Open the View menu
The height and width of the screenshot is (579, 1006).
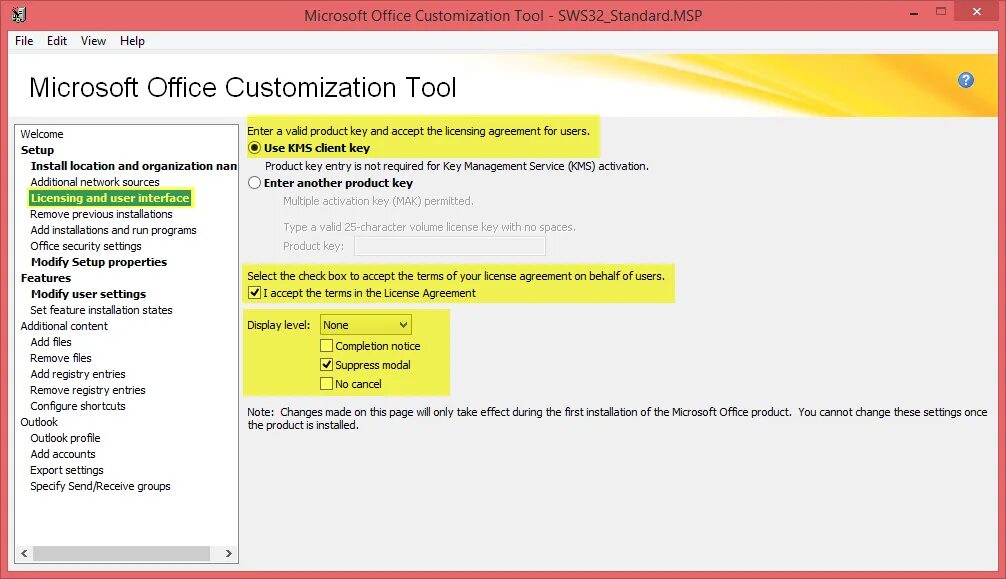(93, 40)
